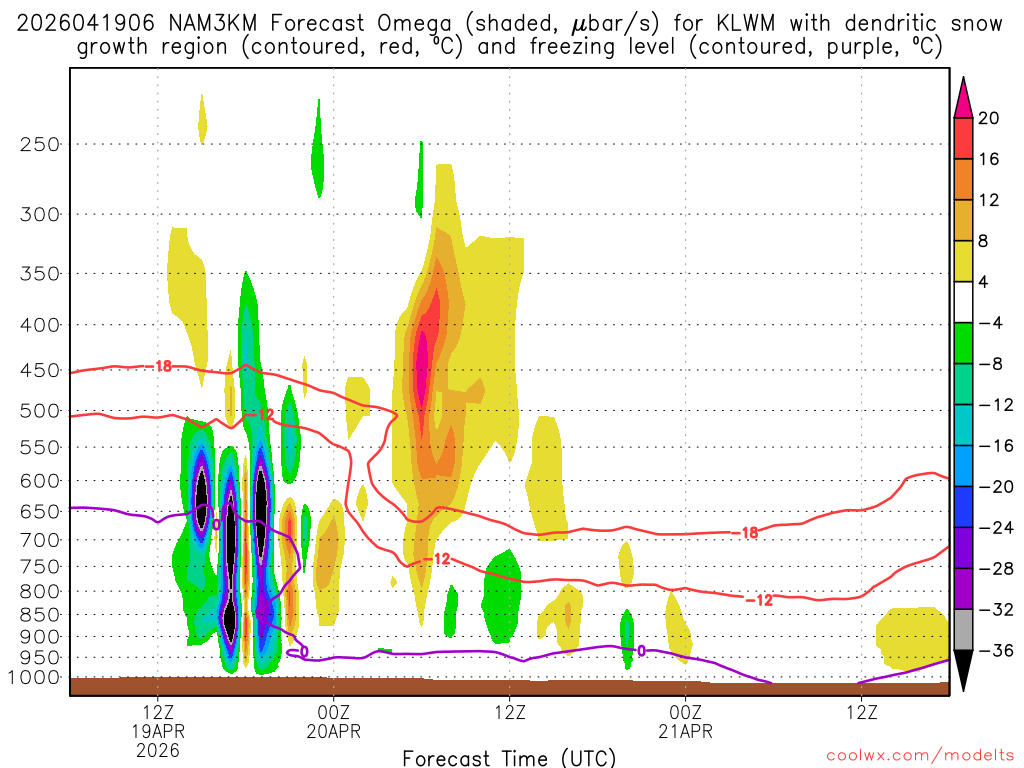This screenshot has height=768, width=1024.
Task: Click the coolwx.com/modelts link text
Action: click(x=920, y=756)
